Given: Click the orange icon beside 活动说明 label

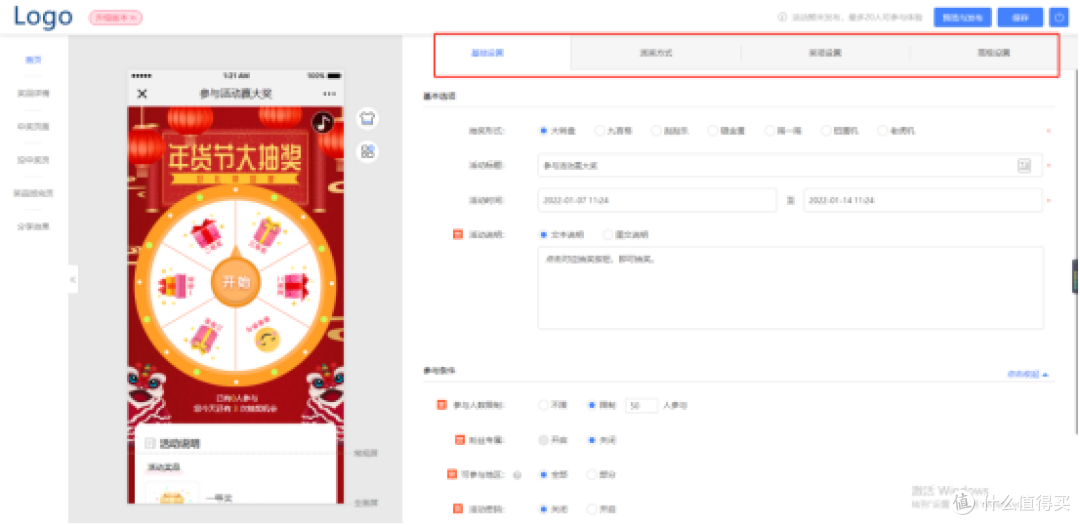Looking at the screenshot, I should 457,234.
